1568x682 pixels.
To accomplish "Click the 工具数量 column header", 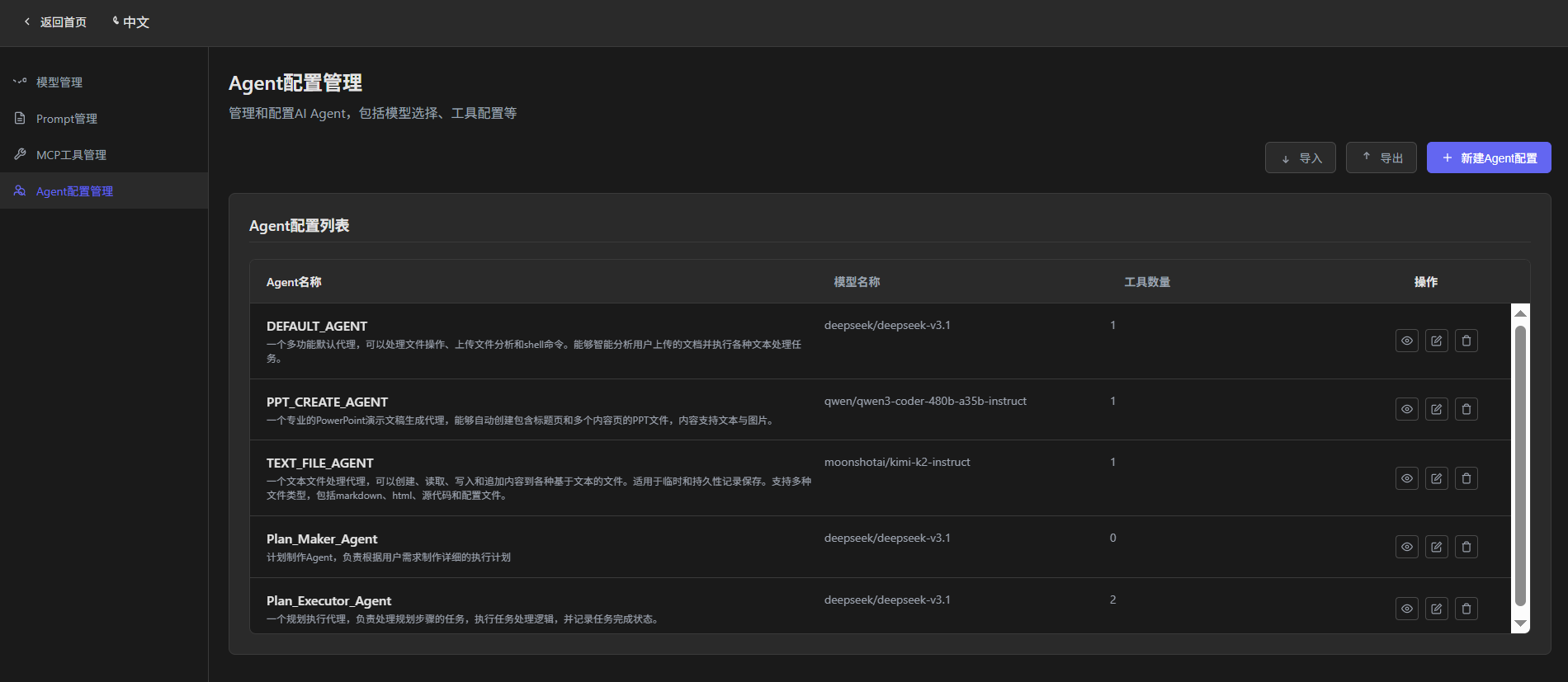I will pyautogui.click(x=1147, y=282).
